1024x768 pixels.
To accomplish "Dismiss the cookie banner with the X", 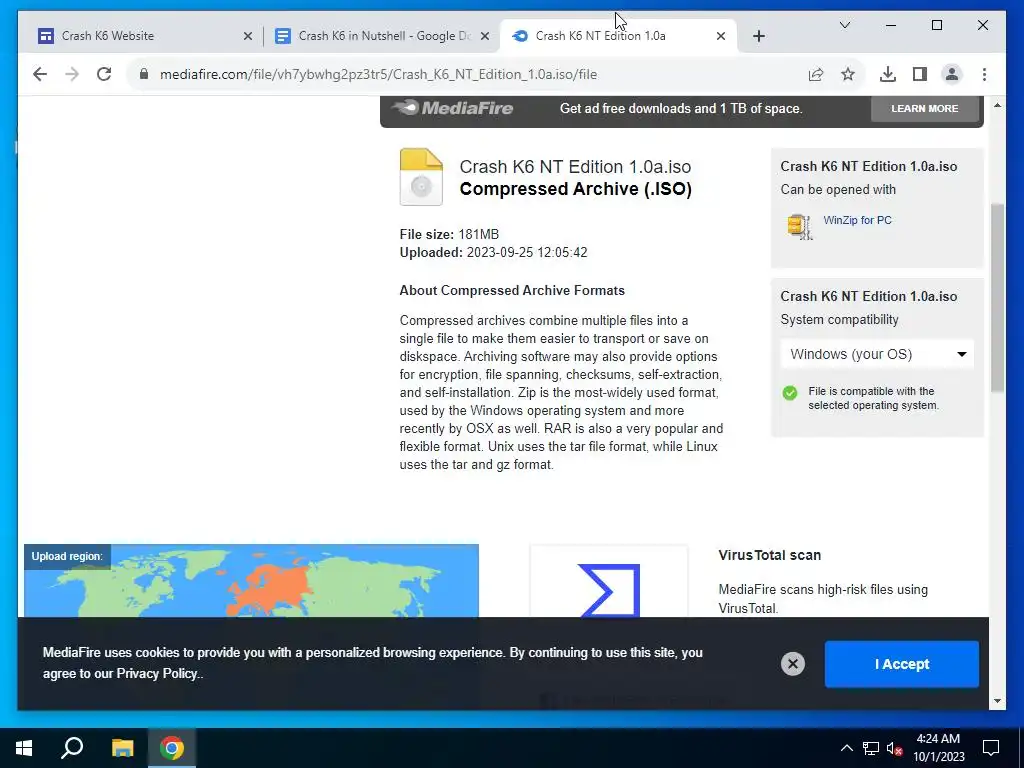I will [793, 664].
